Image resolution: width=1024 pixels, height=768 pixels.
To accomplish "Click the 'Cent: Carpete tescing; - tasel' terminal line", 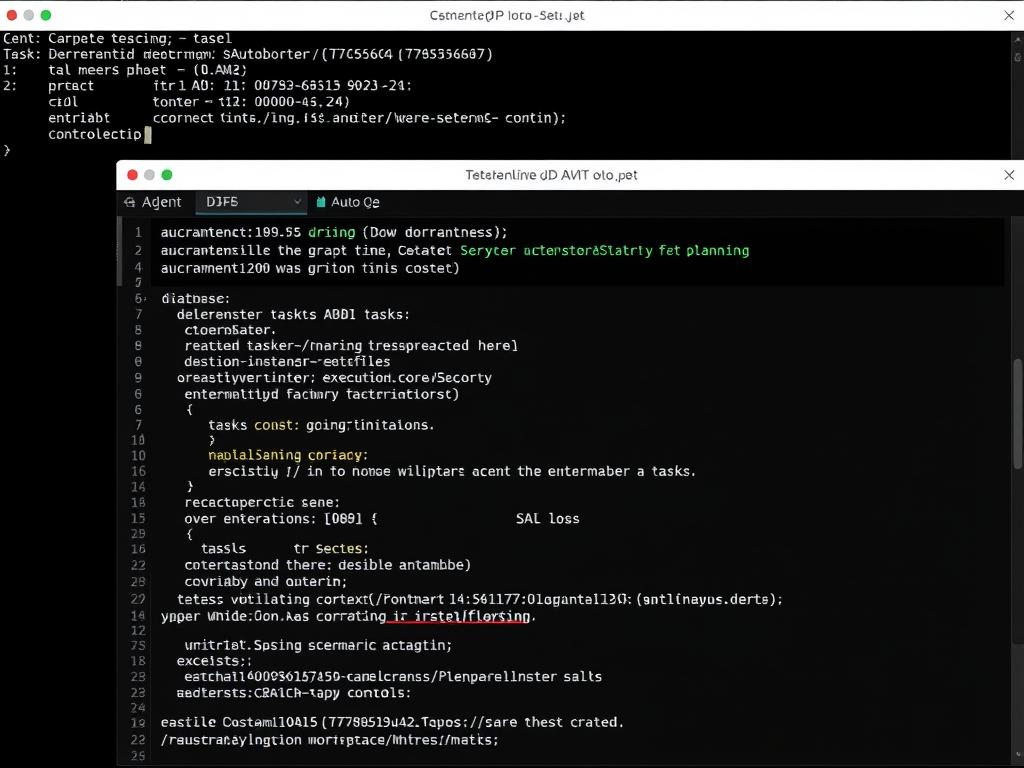I will 118,39.
